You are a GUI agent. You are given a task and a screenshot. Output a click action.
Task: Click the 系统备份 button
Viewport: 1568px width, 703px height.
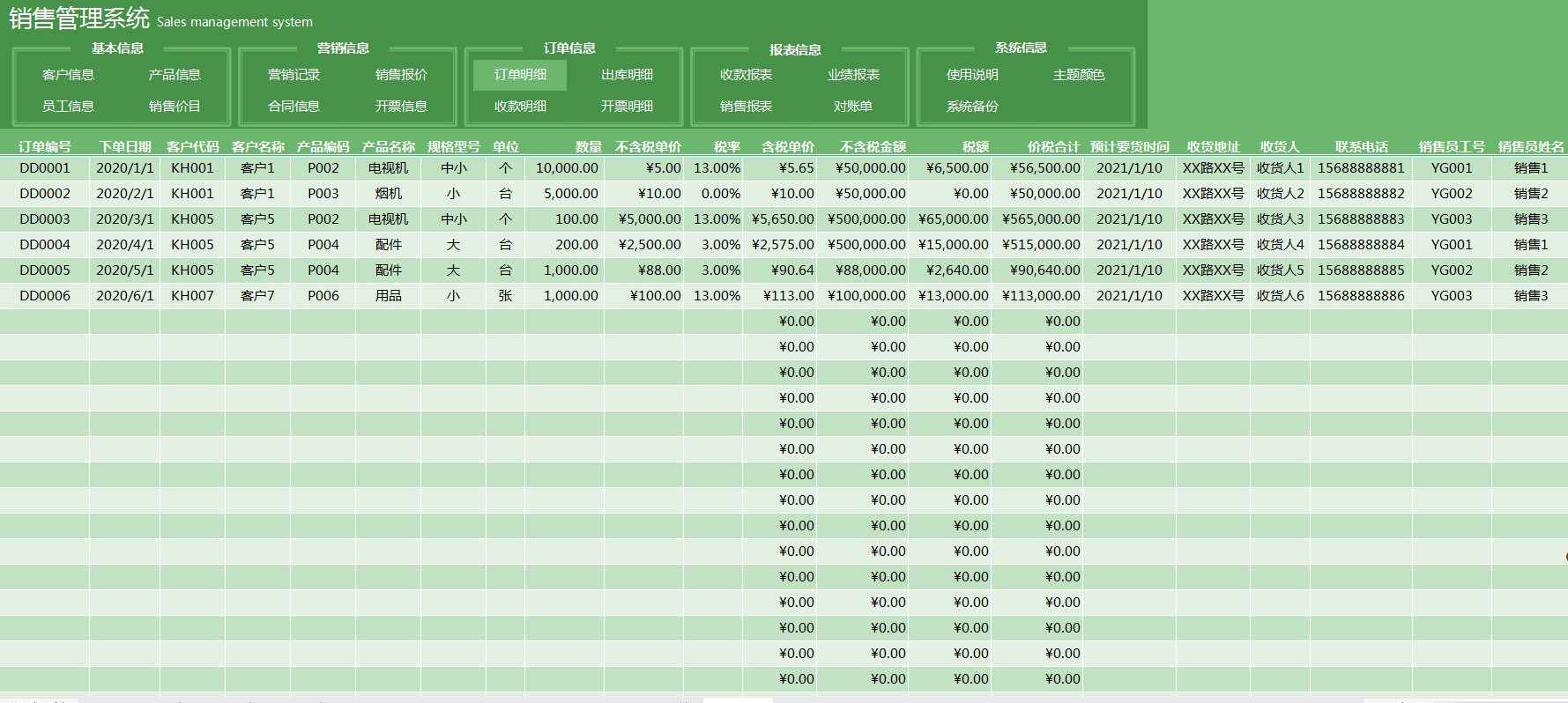click(972, 107)
